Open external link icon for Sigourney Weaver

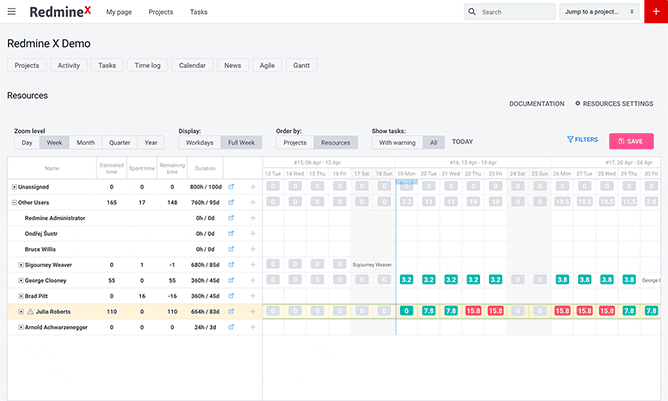click(x=231, y=265)
